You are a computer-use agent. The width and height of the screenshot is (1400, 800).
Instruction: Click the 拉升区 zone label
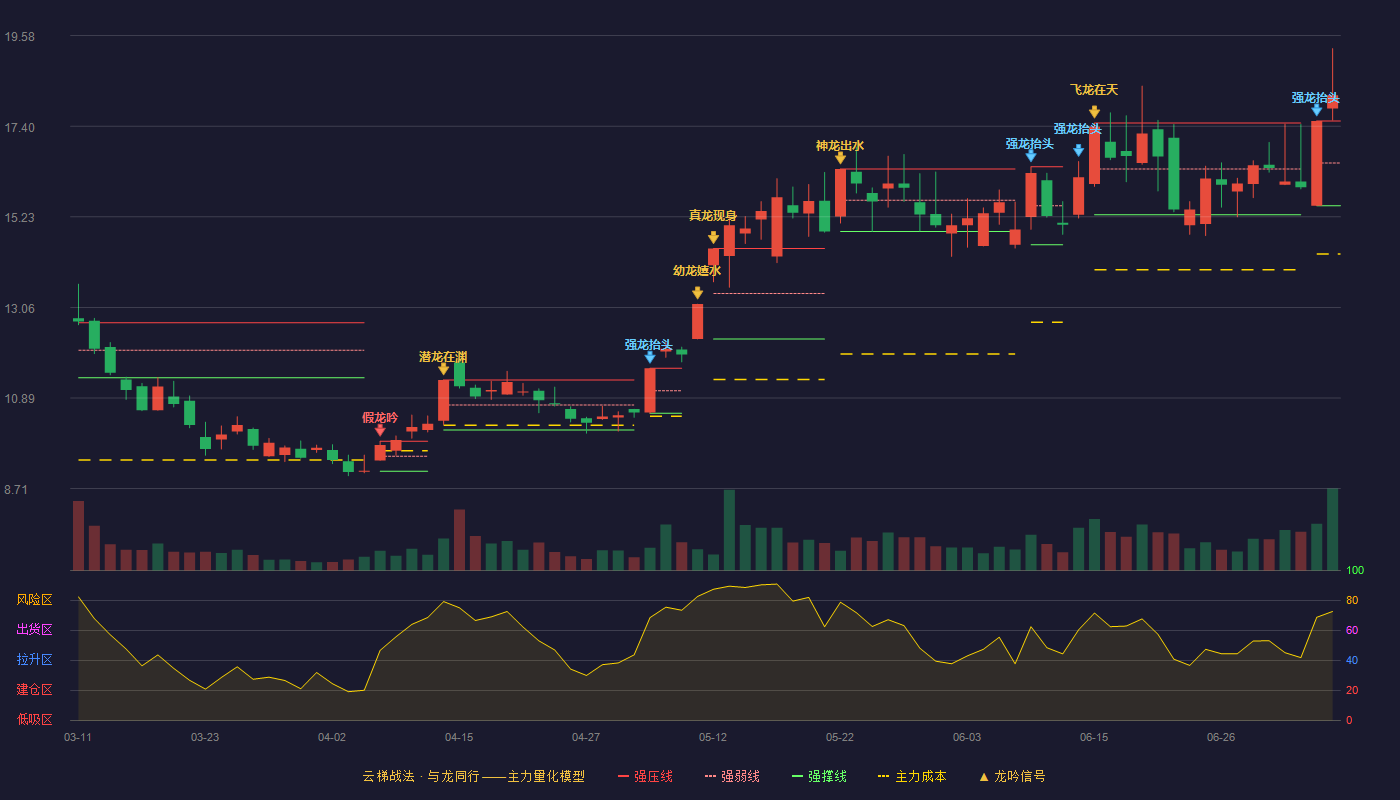pos(34,660)
